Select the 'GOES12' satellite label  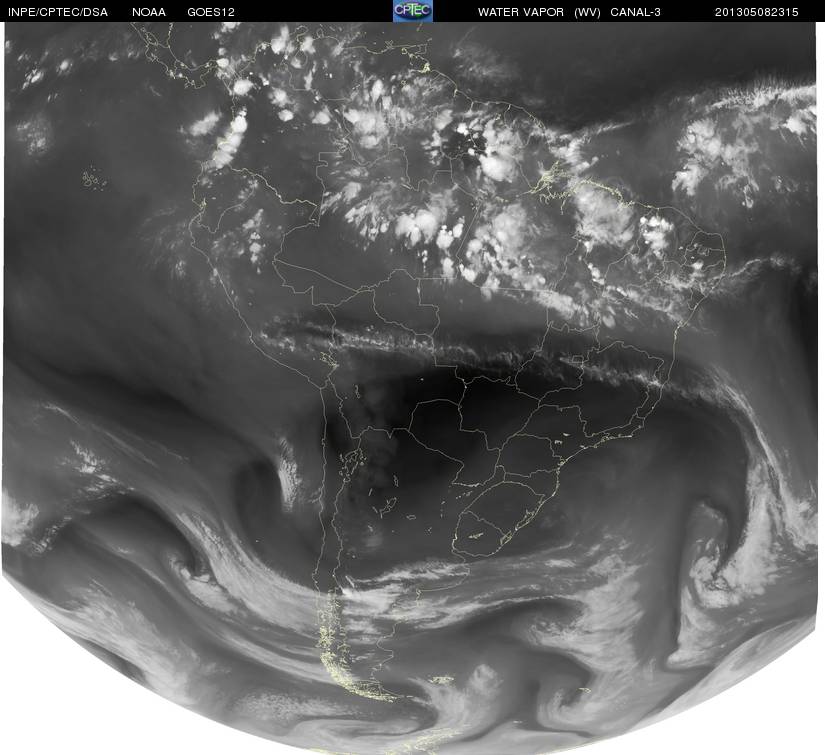point(211,12)
